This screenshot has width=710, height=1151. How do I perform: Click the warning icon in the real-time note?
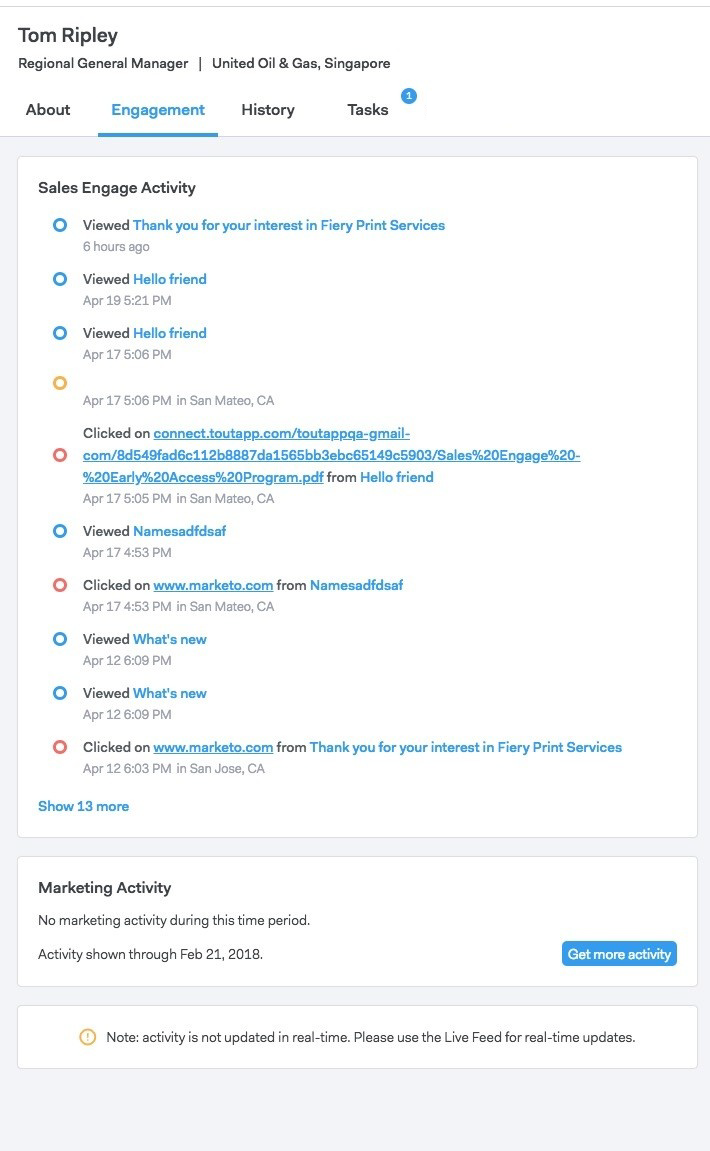87,1037
